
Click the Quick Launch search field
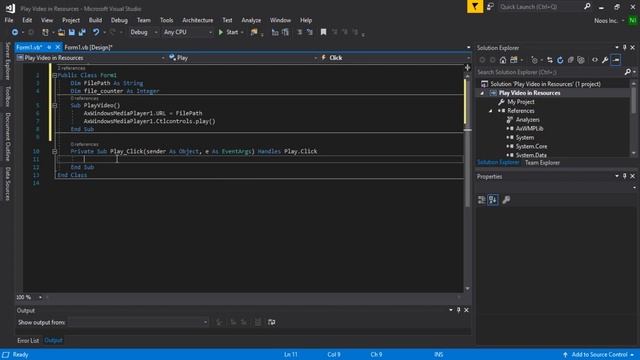coord(540,7)
